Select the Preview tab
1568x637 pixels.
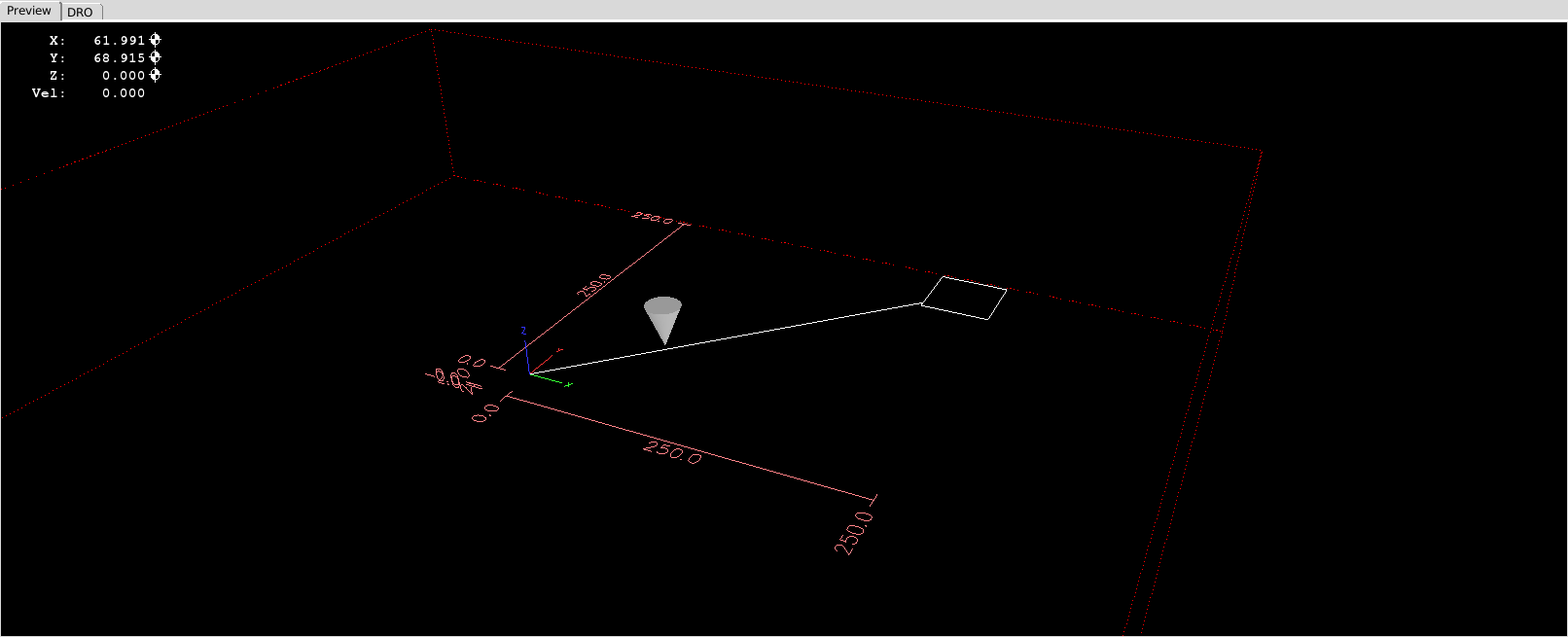point(29,11)
